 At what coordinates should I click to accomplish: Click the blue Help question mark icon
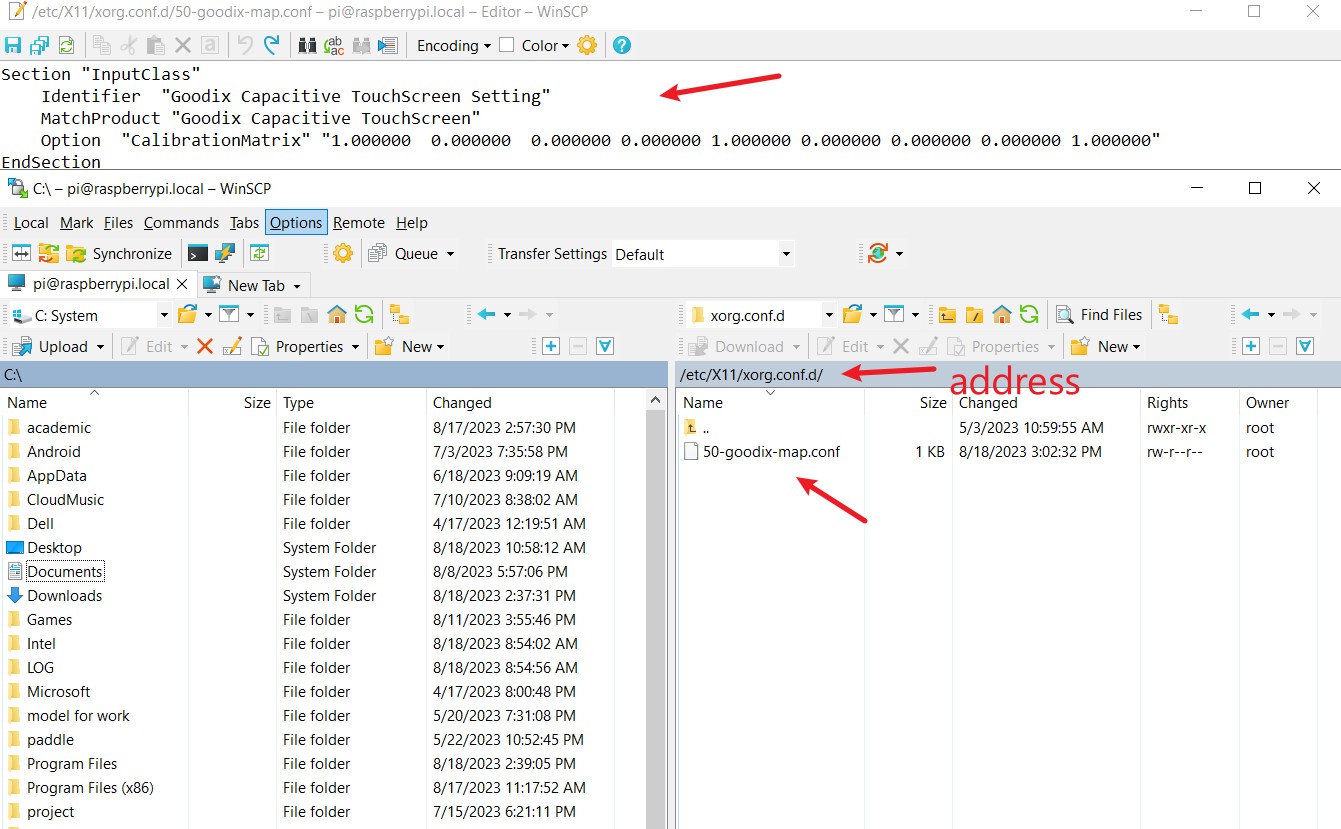click(x=622, y=45)
